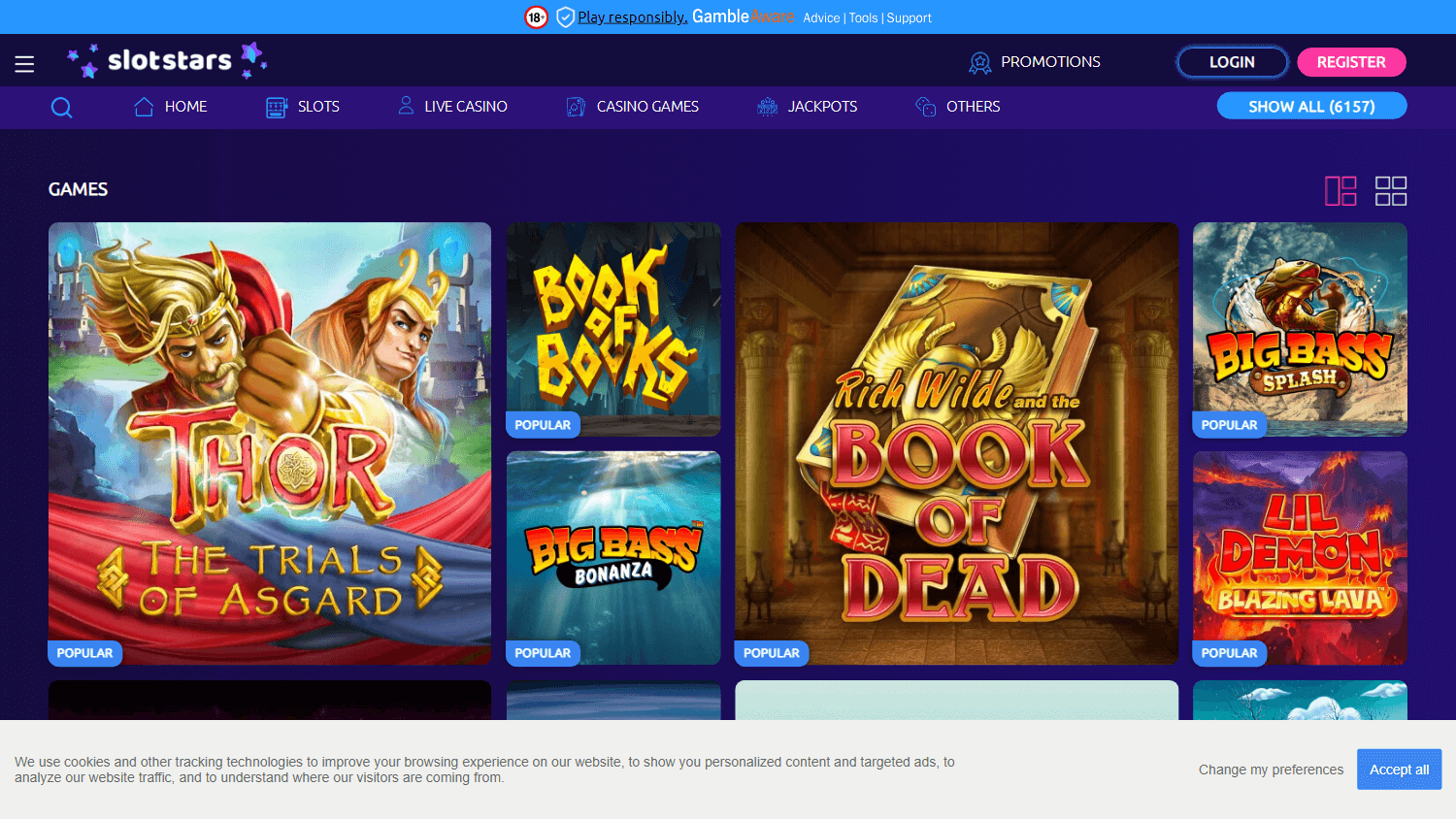The height and width of the screenshot is (819, 1456).
Task: Click the LOGIN button
Action: click(x=1232, y=62)
